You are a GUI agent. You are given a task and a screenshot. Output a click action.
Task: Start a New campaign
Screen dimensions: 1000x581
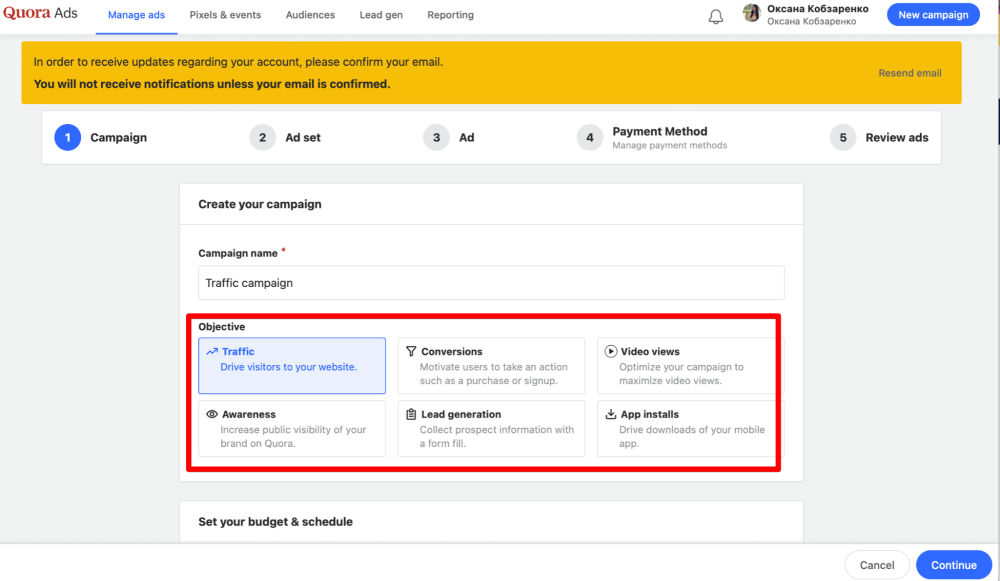tap(933, 15)
